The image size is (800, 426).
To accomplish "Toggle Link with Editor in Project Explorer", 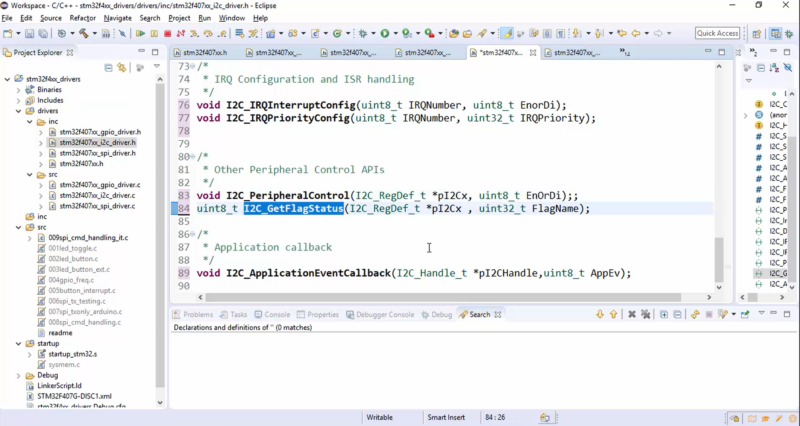I will [x=121, y=67].
